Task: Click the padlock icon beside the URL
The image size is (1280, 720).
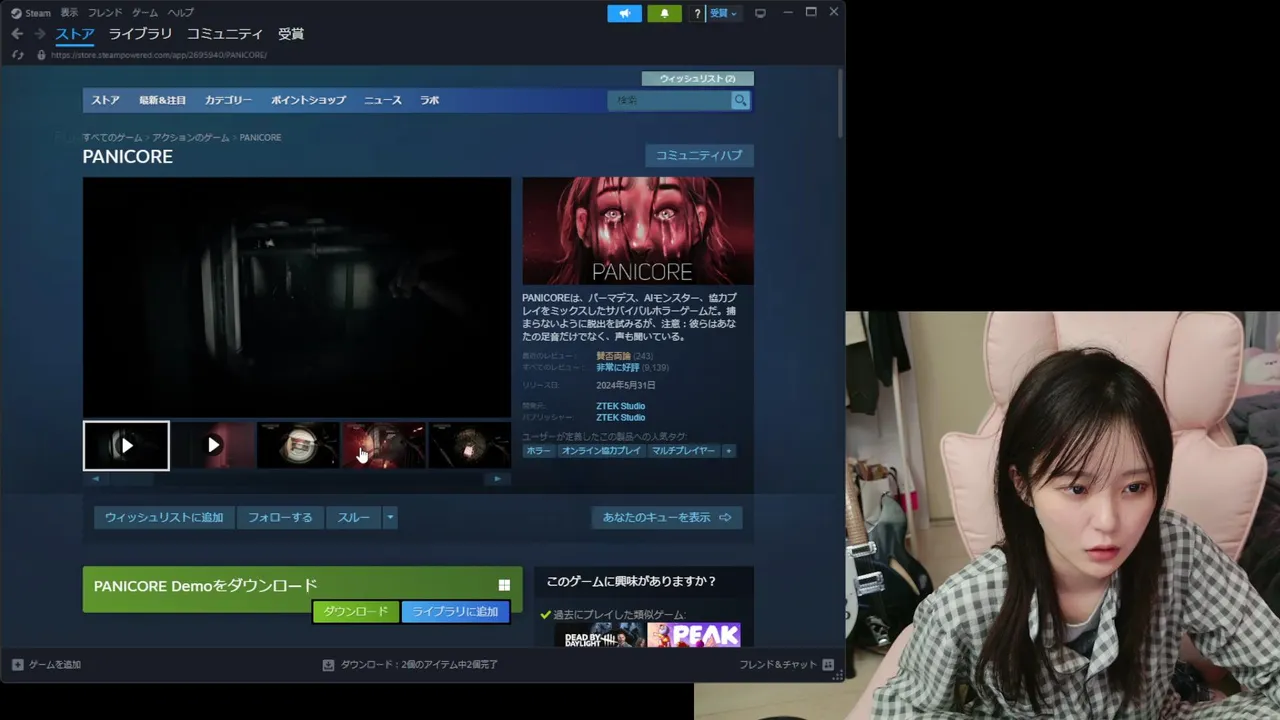Action: (x=41, y=55)
